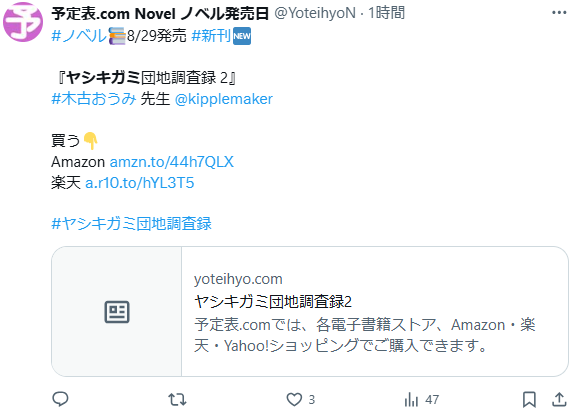Screen dimensions: 579x416
Task: Open the Rakuten a.r10.to/hYL3T5 link
Action: coord(140,183)
